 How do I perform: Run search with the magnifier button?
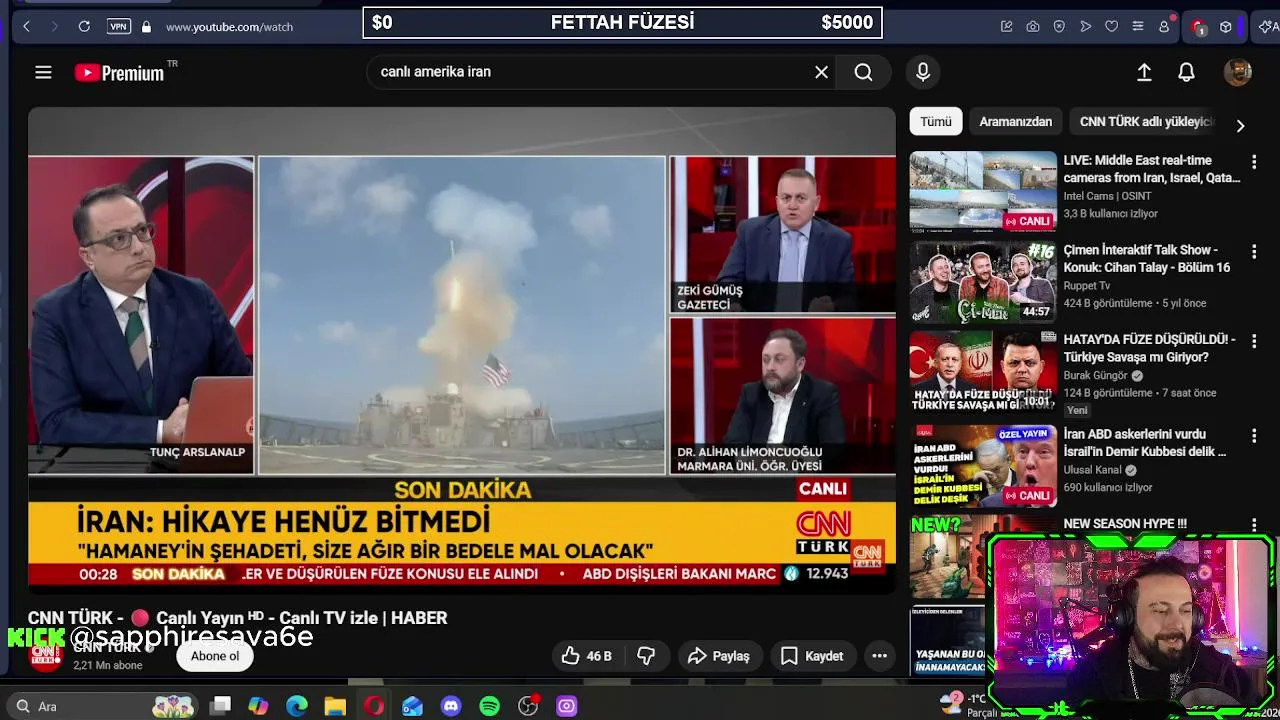[863, 72]
